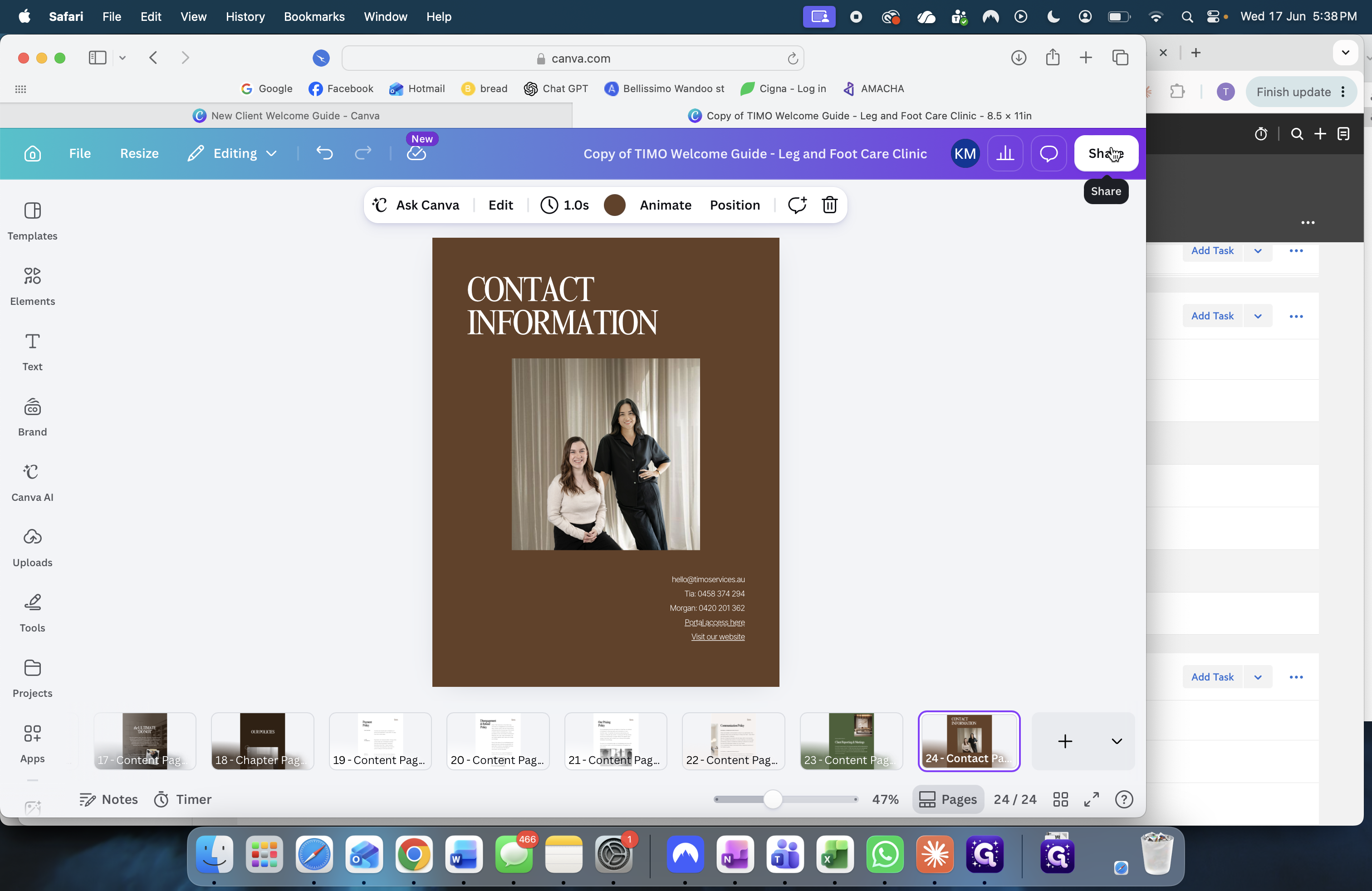The width and height of the screenshot is (1372, 891).
Task: Switch to New Client Welcome Guide tab
Action: point(286,116)
